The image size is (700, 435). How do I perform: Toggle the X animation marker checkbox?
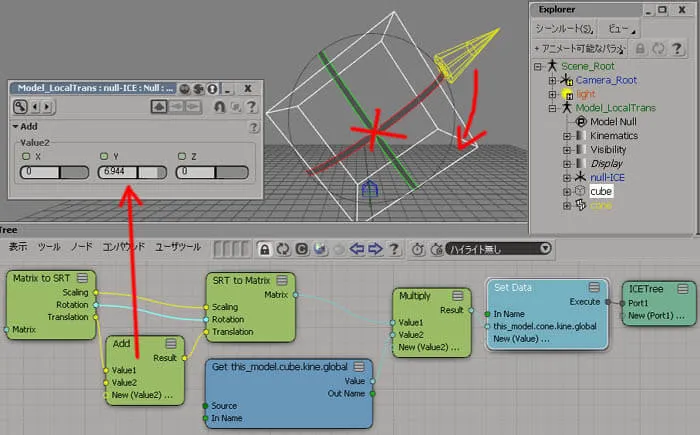[x=26, y=156]
